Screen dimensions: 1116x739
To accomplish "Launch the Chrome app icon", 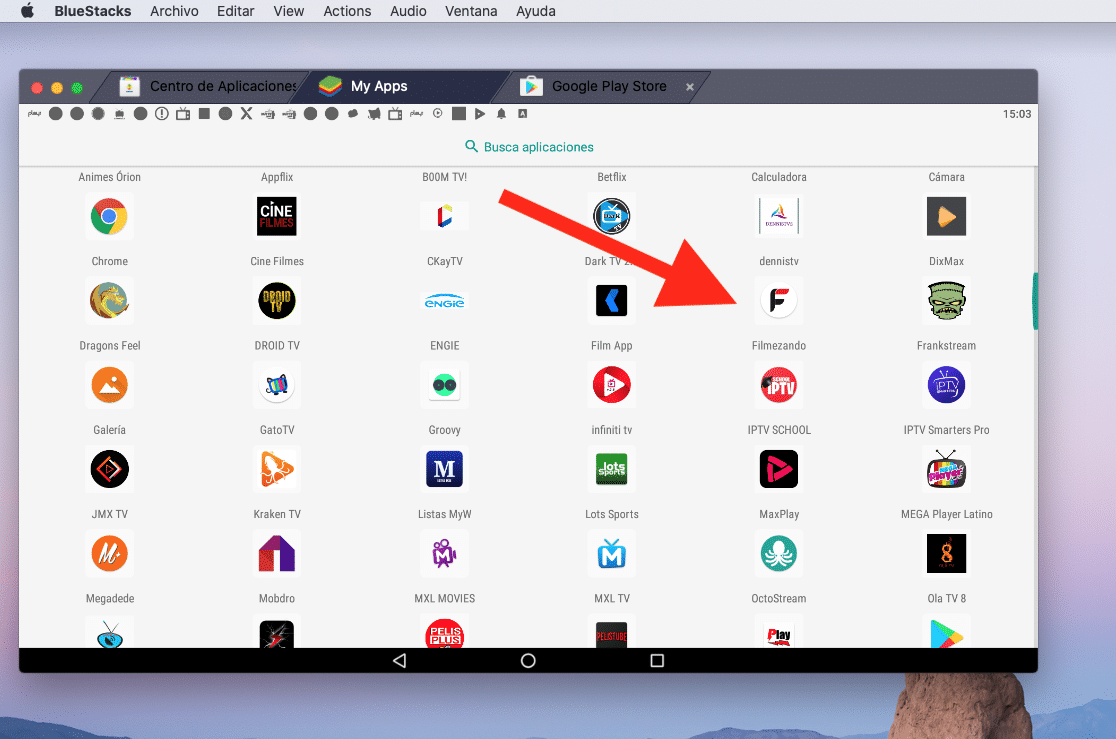I will point(110,217).
